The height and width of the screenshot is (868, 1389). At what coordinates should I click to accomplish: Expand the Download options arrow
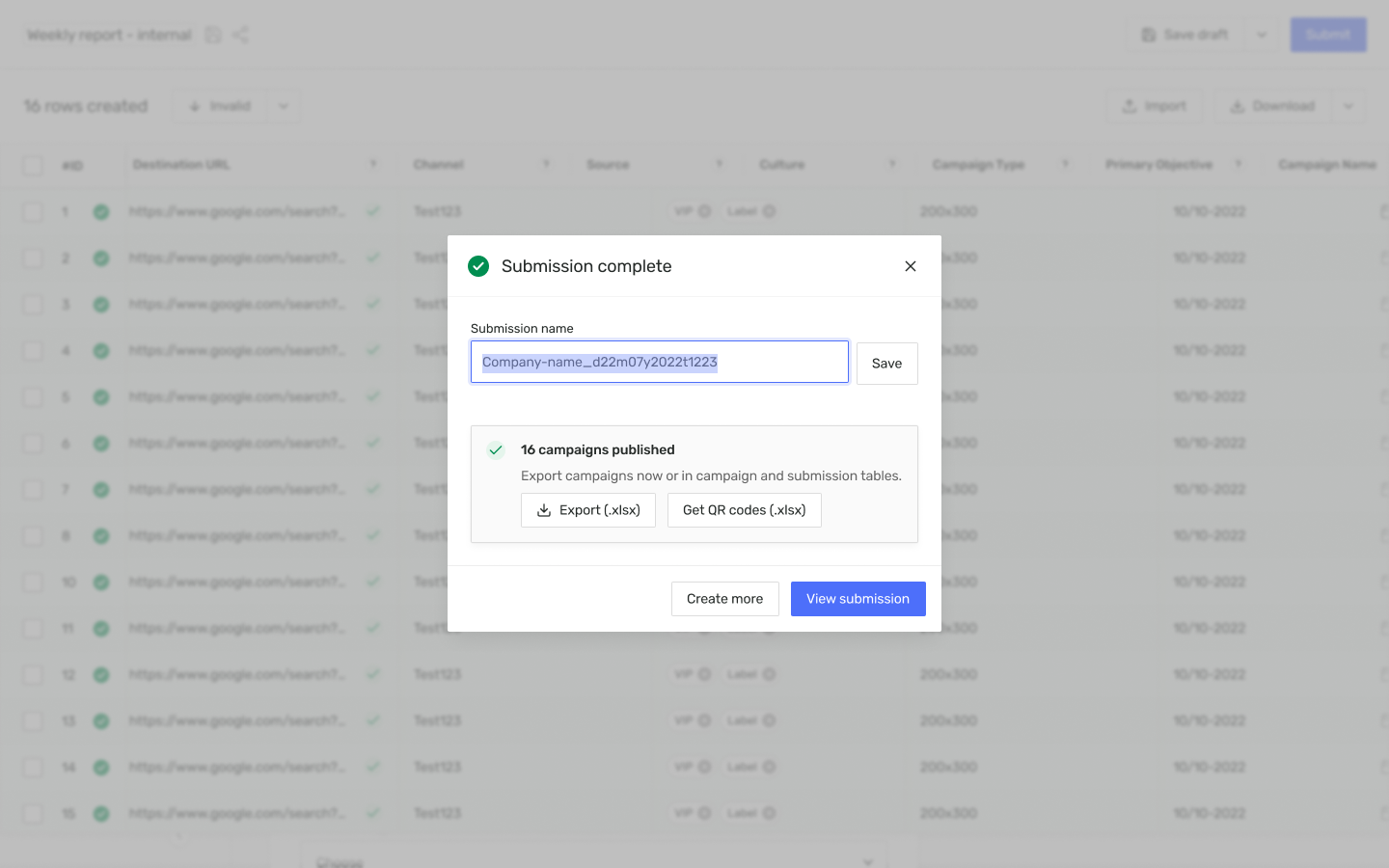(1348, 106)
